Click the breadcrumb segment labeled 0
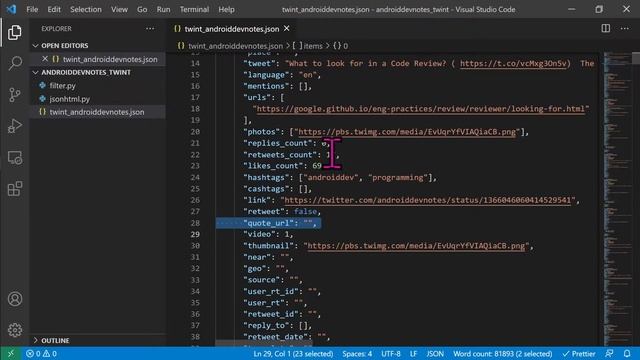Image resolution: width=640 pixels, height=360 pixels. pos(340,46)
